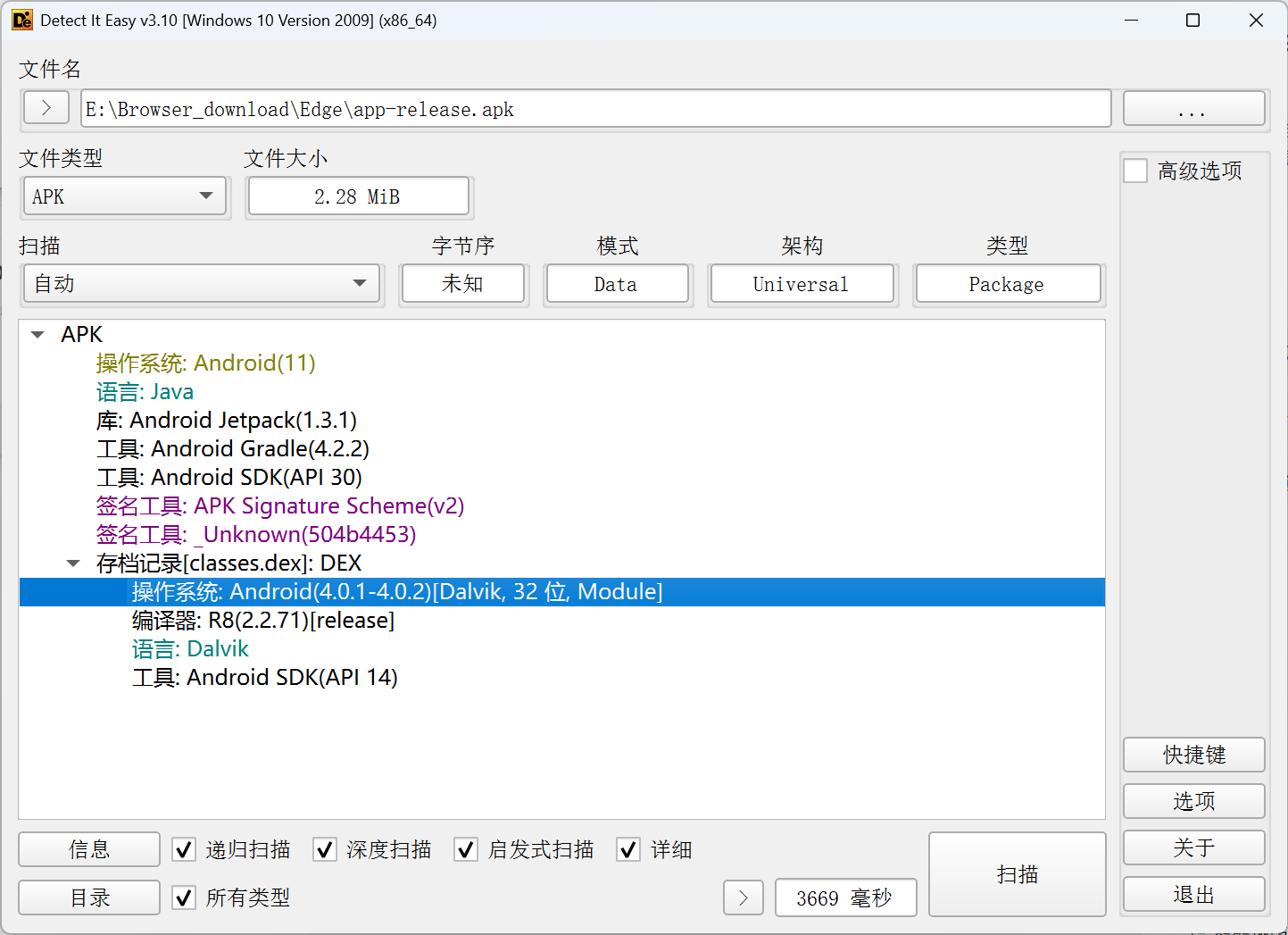Collapse the 存档记录[classes.dex] node
Screen dimensions: 1288x935
[73, 564]
